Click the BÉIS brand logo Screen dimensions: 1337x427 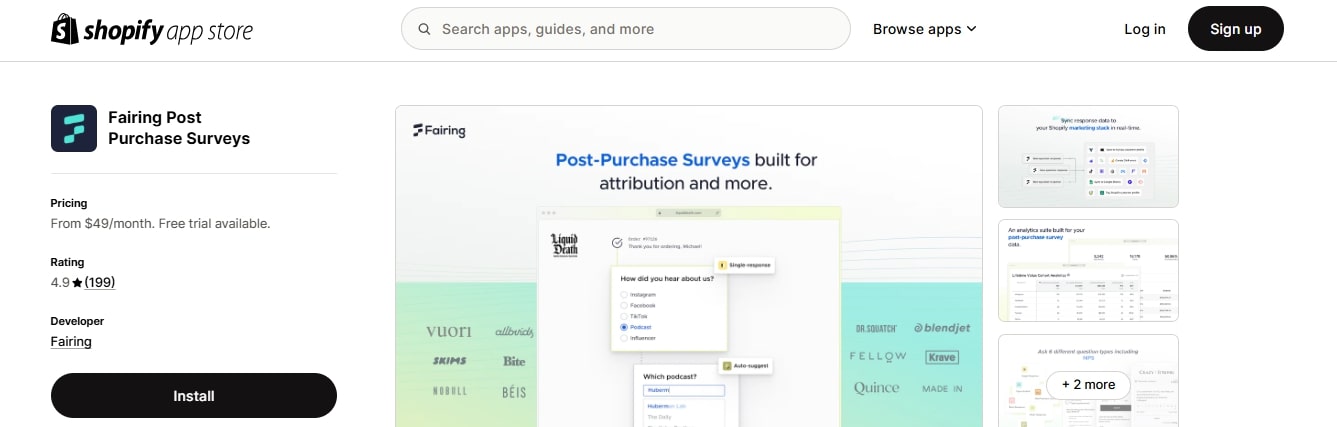(514, 390)
